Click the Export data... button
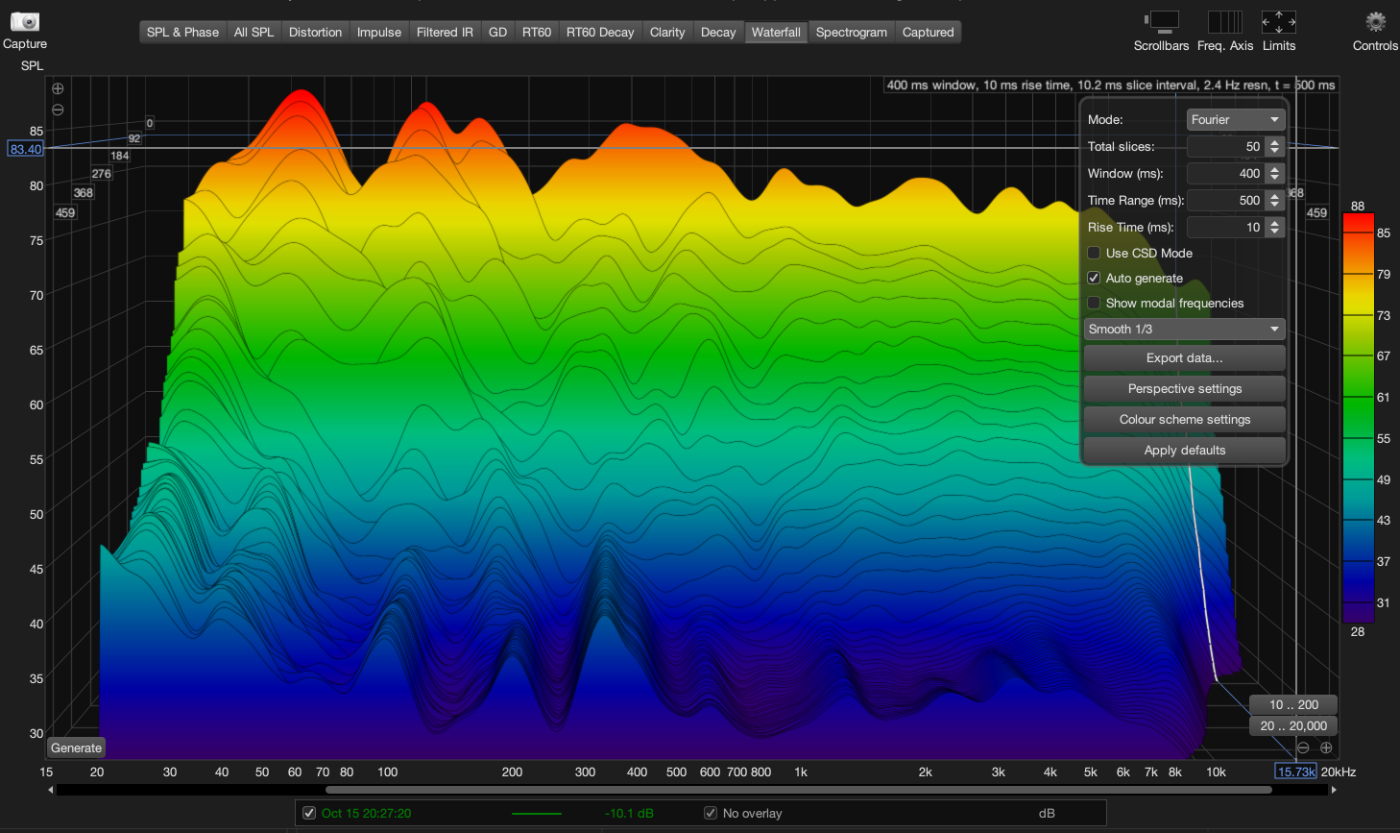The width and height of the screenshot is (1400, 833). 1184,358
